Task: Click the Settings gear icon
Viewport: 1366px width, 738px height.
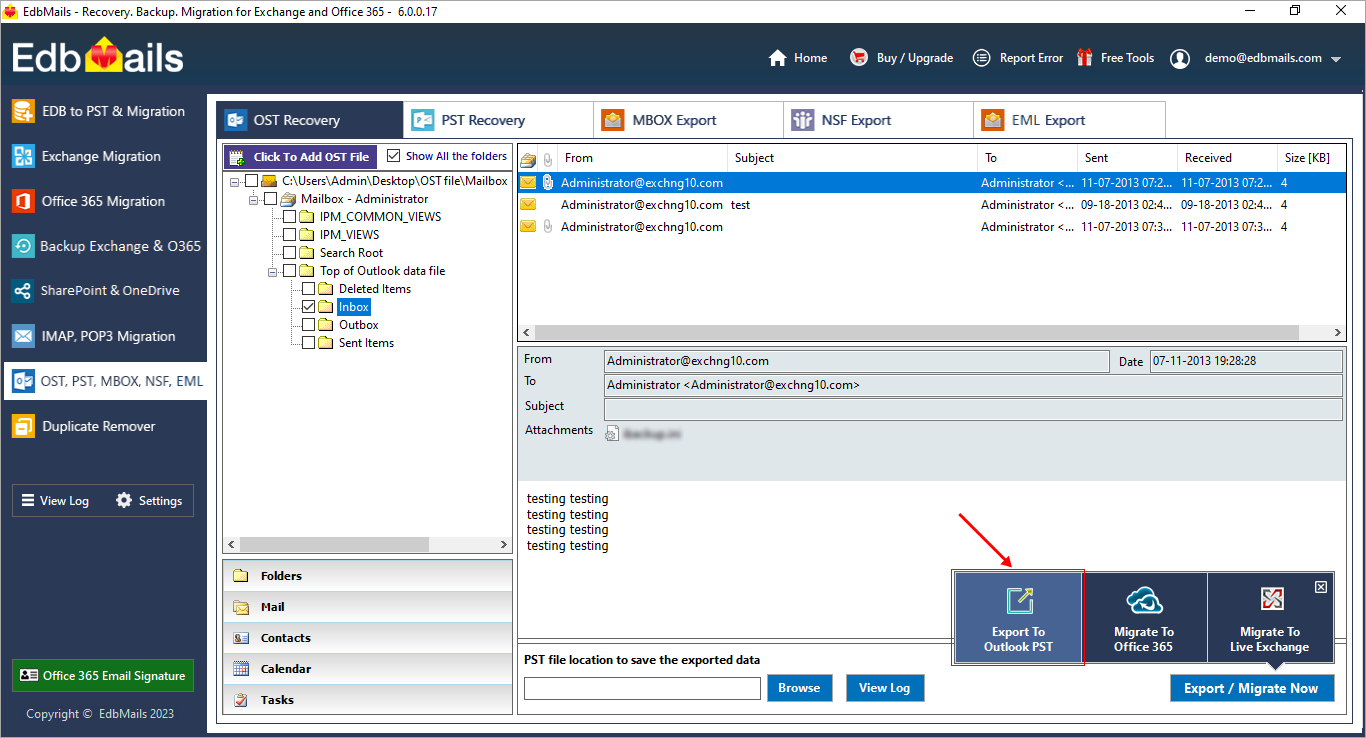Action: click(x=124, y=500)
